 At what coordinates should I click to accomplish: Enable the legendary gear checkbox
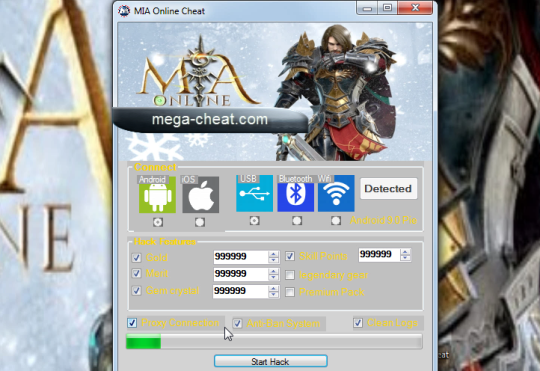pyautogui.click(x=290, y=275)
